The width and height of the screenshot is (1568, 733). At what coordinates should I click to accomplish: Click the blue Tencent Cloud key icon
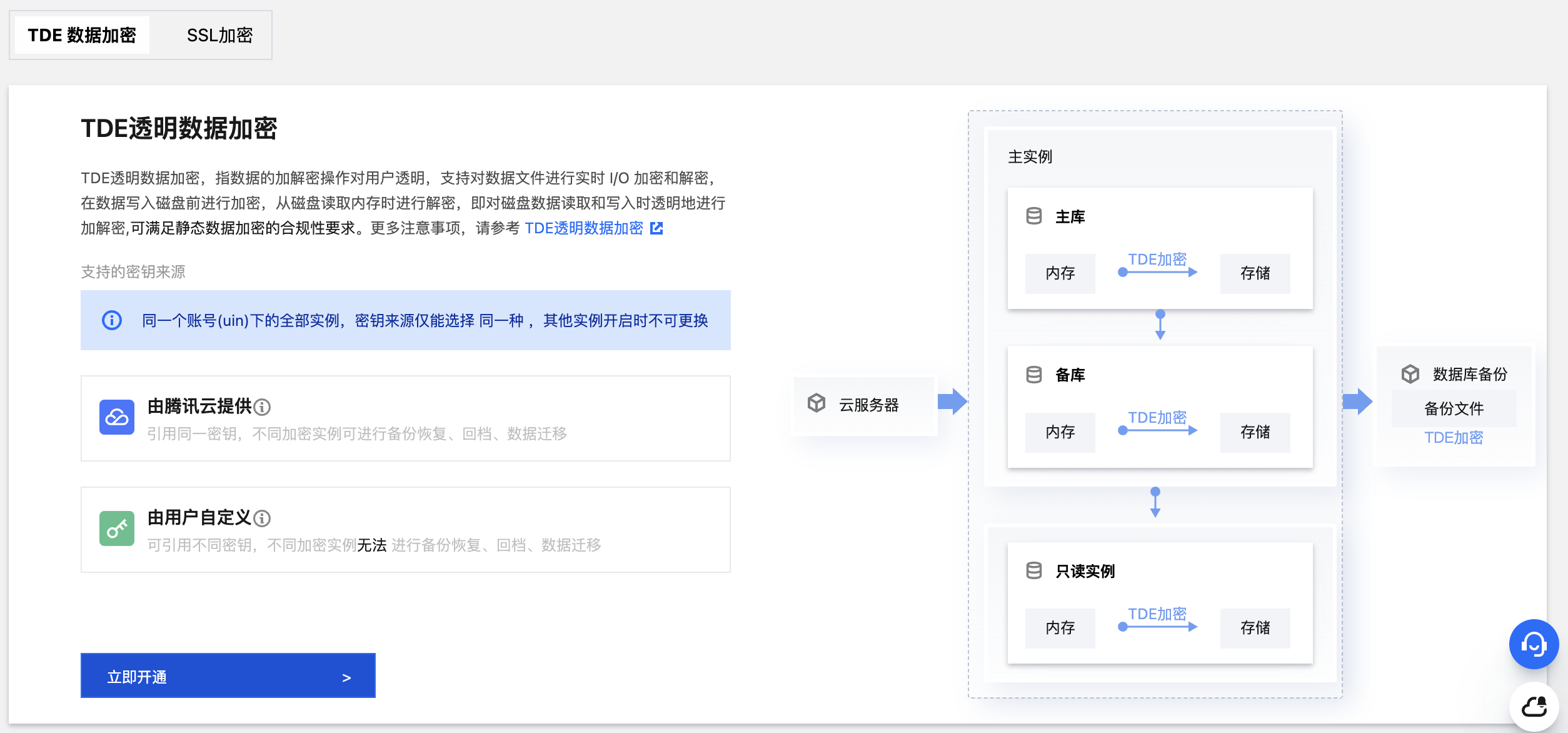click(117, 417)
